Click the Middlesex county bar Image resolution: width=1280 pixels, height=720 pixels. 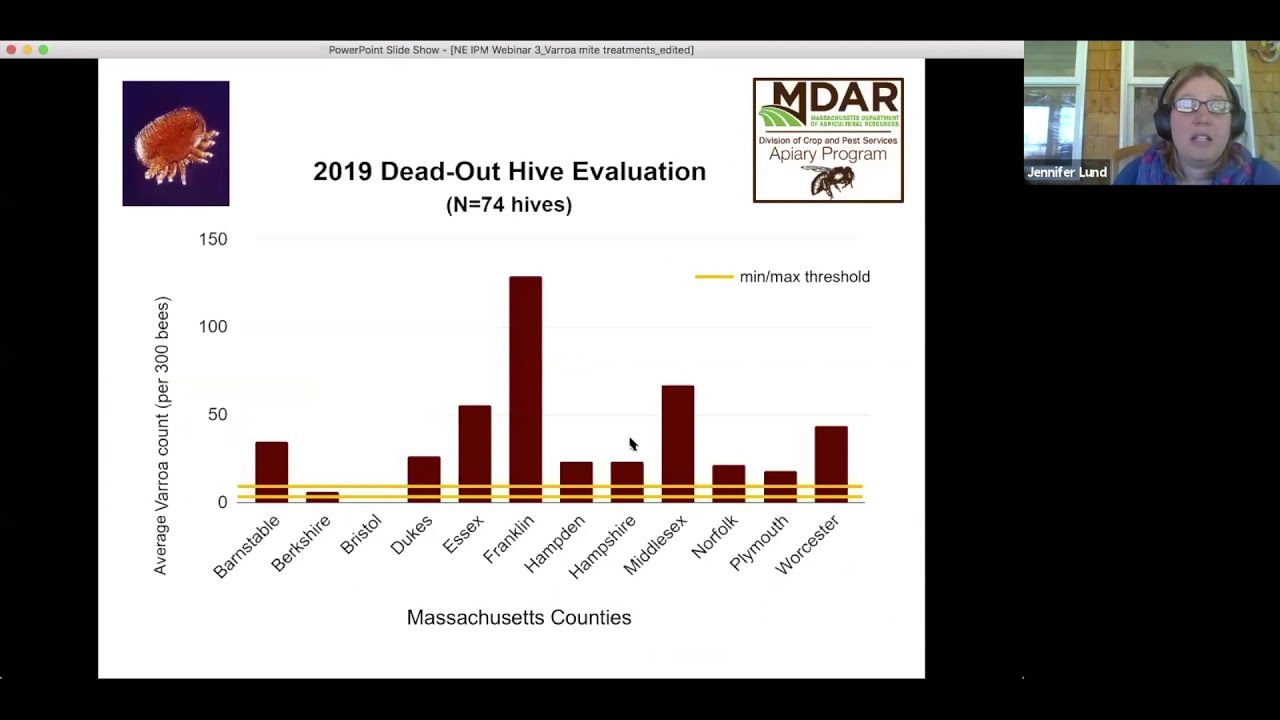point(678,443)
